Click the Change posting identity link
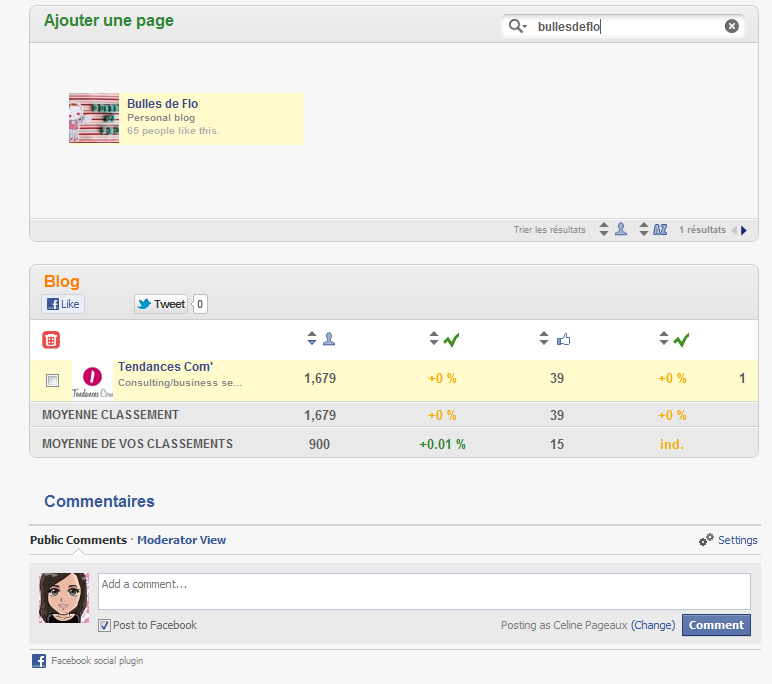 point(653,625)
